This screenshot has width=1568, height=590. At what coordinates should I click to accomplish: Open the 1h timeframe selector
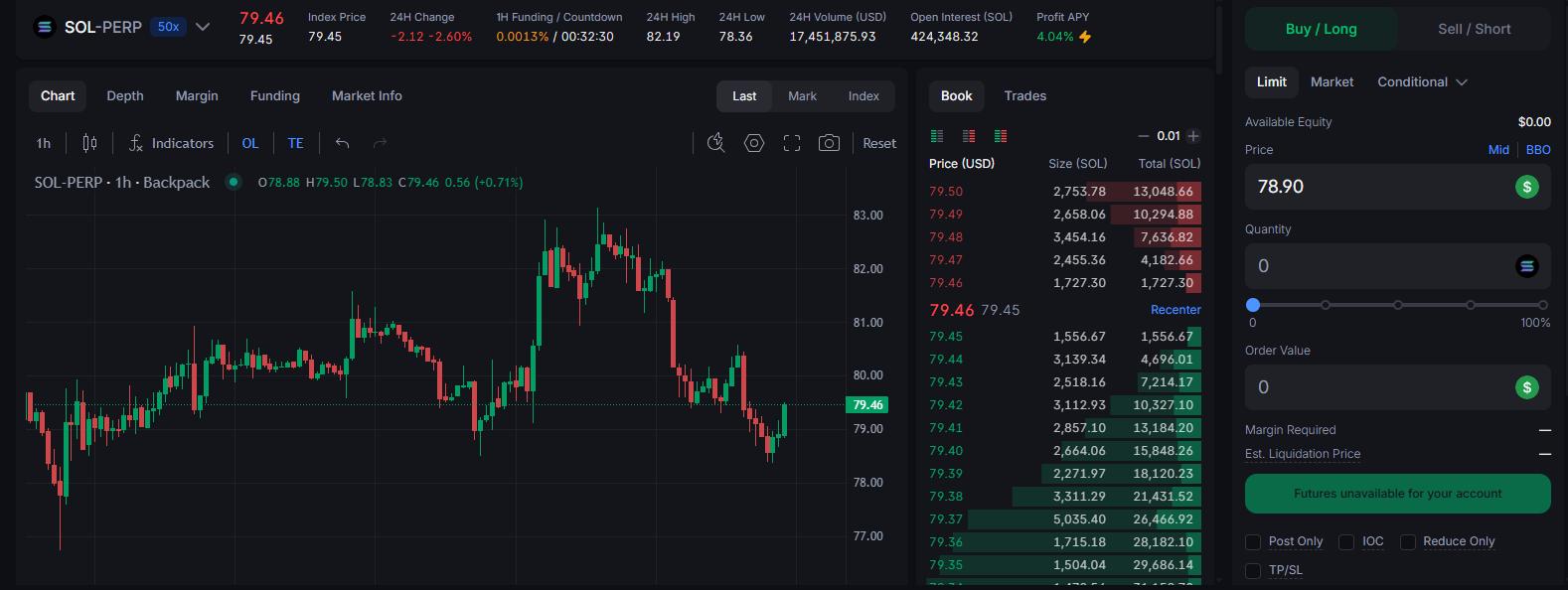pos(44,143)
